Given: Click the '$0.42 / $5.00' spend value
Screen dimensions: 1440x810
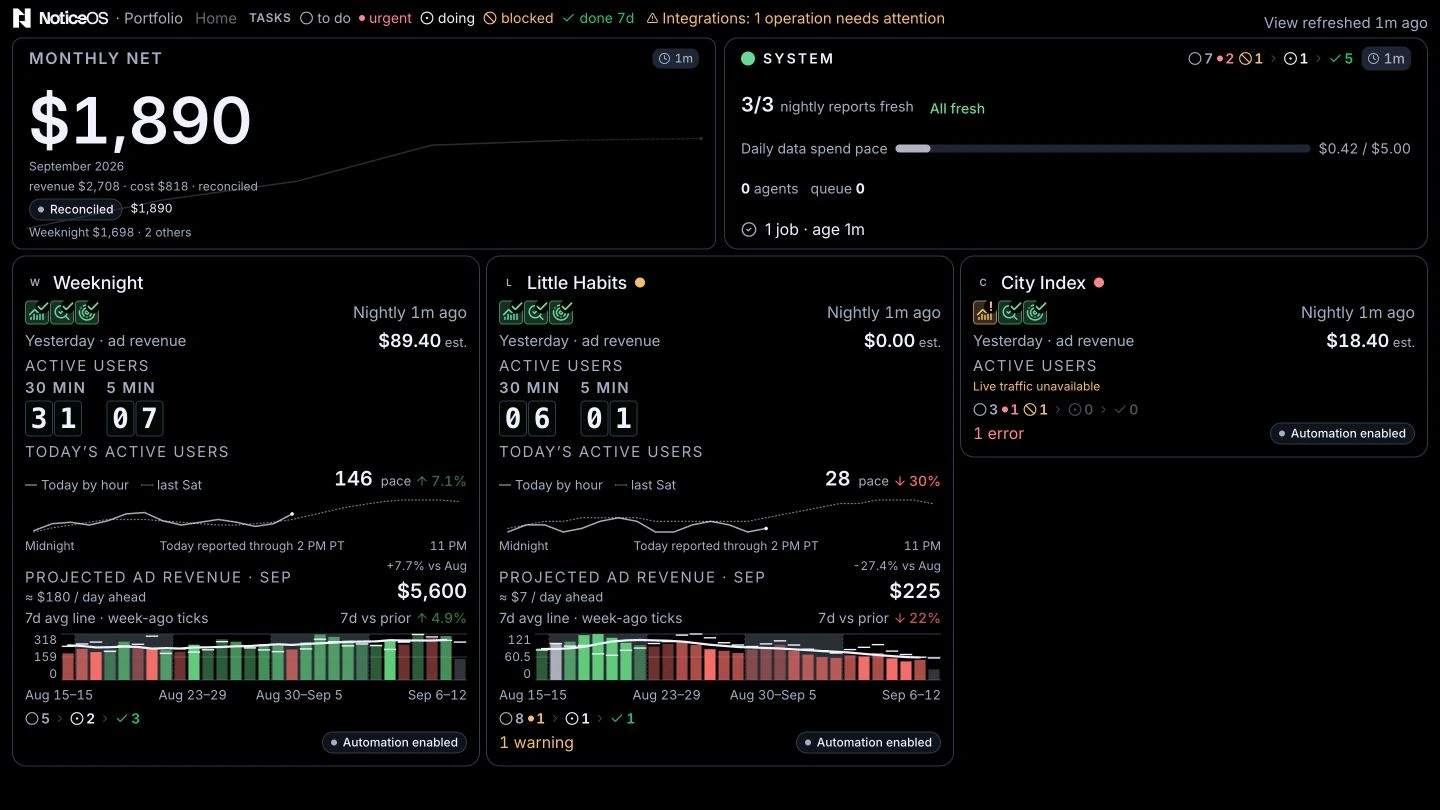Looking at the screenshot, I should click(x=1364, y=148).
